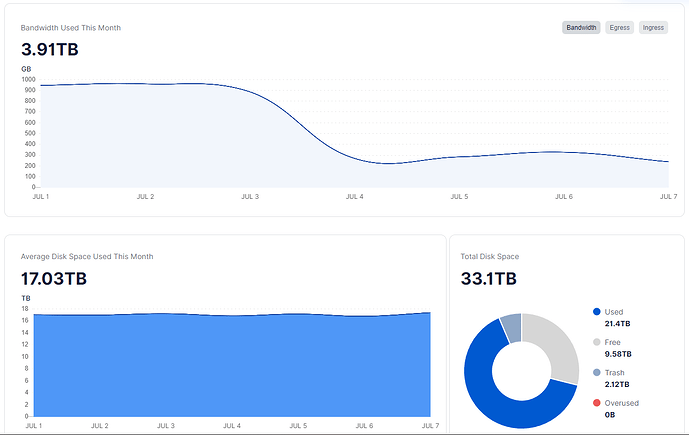This screenshot has height=435, width=689.
Task: Click the 2.12TB trash value
Action: pyautogui.click(x=618, y=384)
